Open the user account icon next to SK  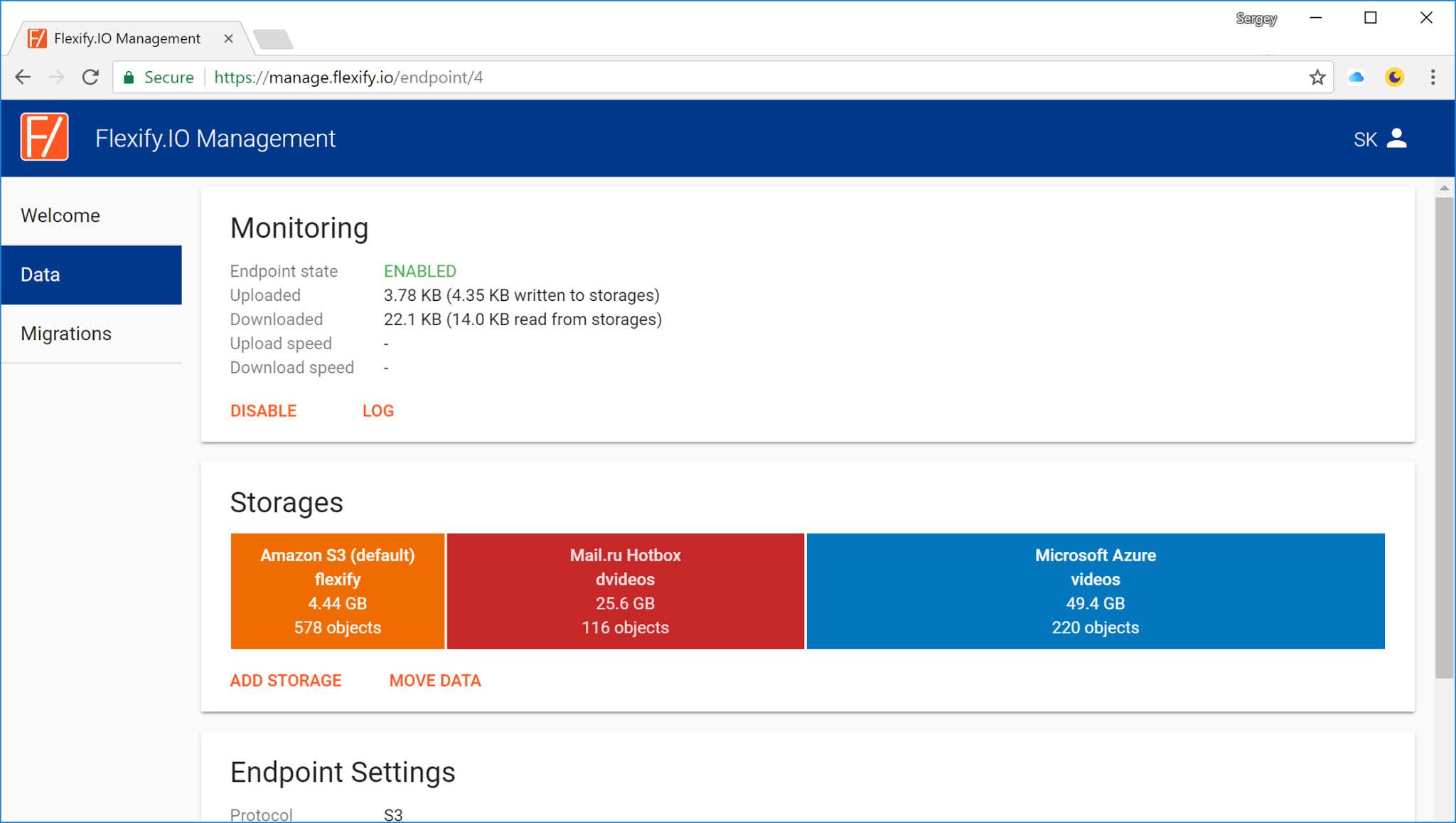tap(1396, 138)
